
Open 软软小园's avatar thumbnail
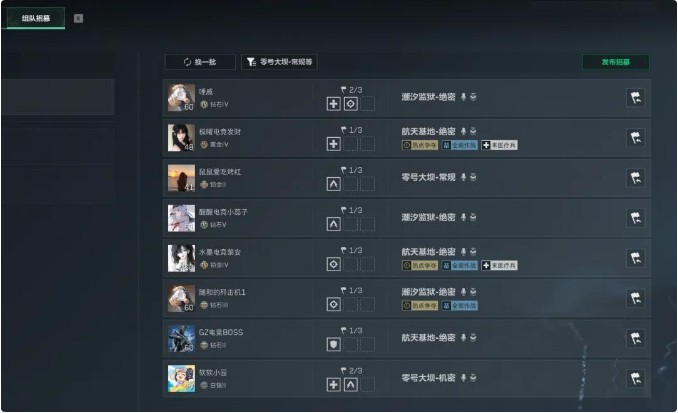[181, 378]
